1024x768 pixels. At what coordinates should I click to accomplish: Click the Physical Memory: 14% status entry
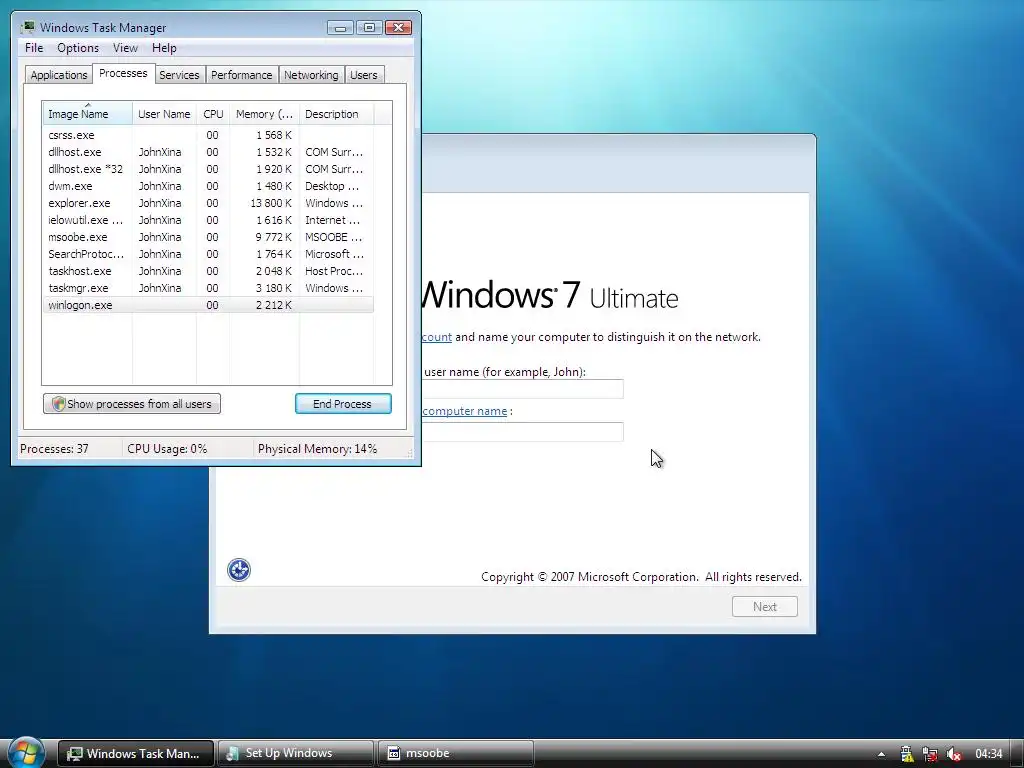point(317,449)
